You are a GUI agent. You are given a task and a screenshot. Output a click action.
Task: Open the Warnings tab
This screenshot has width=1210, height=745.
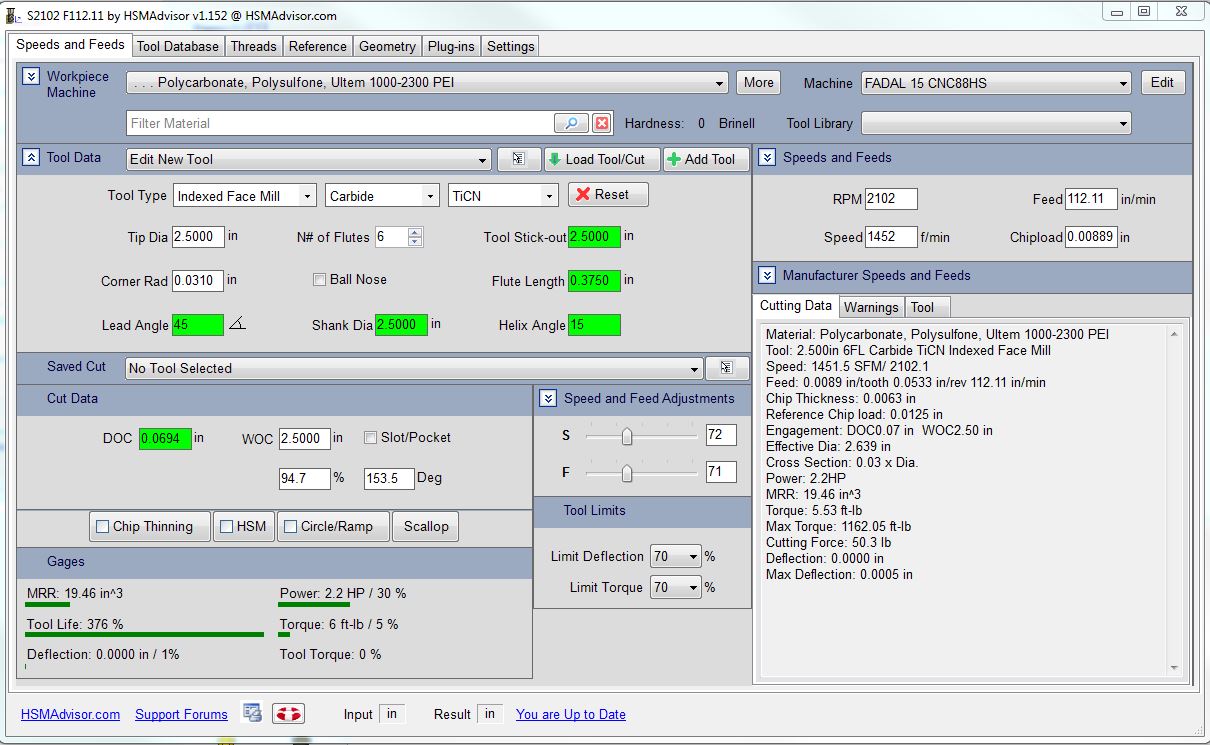[871, 307]
